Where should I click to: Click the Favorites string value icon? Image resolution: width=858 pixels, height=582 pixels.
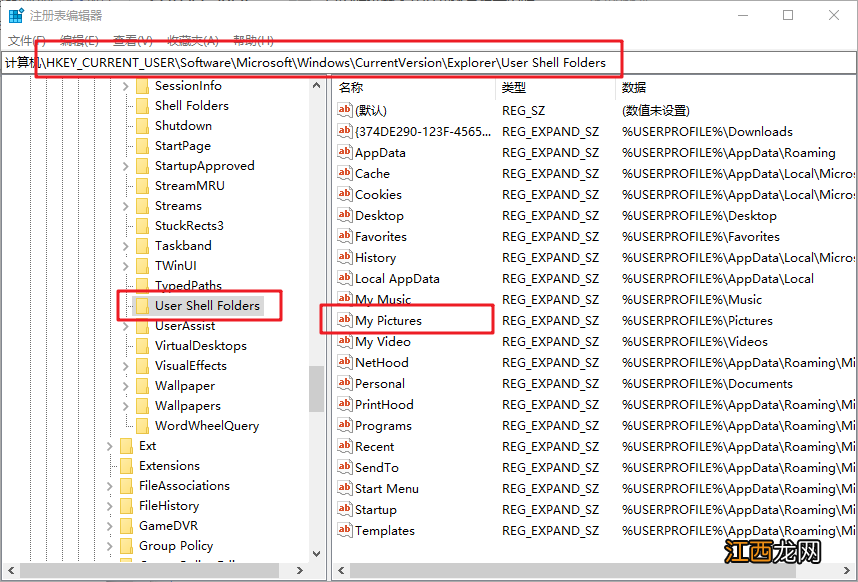344,236
